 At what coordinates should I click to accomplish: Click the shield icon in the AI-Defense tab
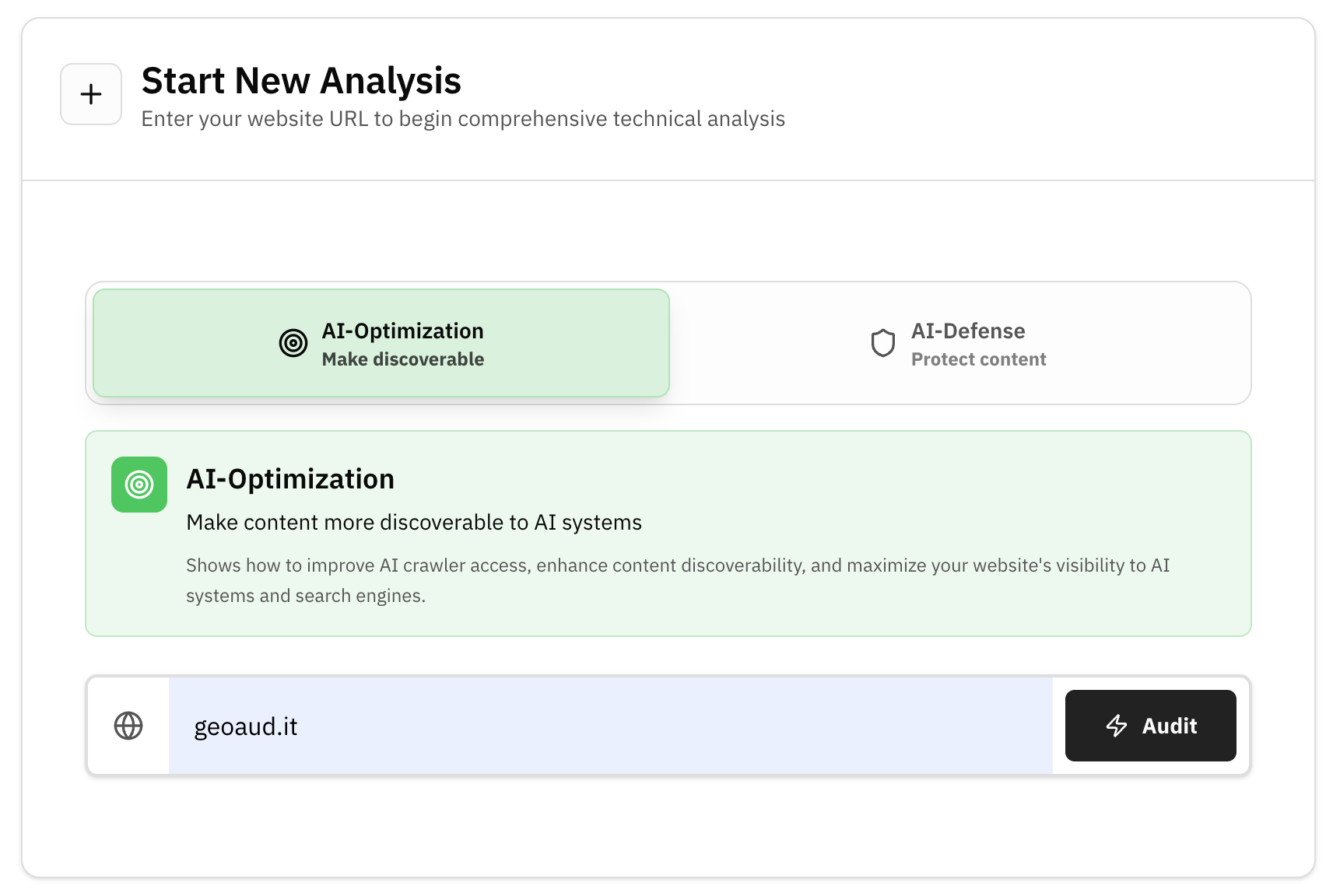pos(882,343)
